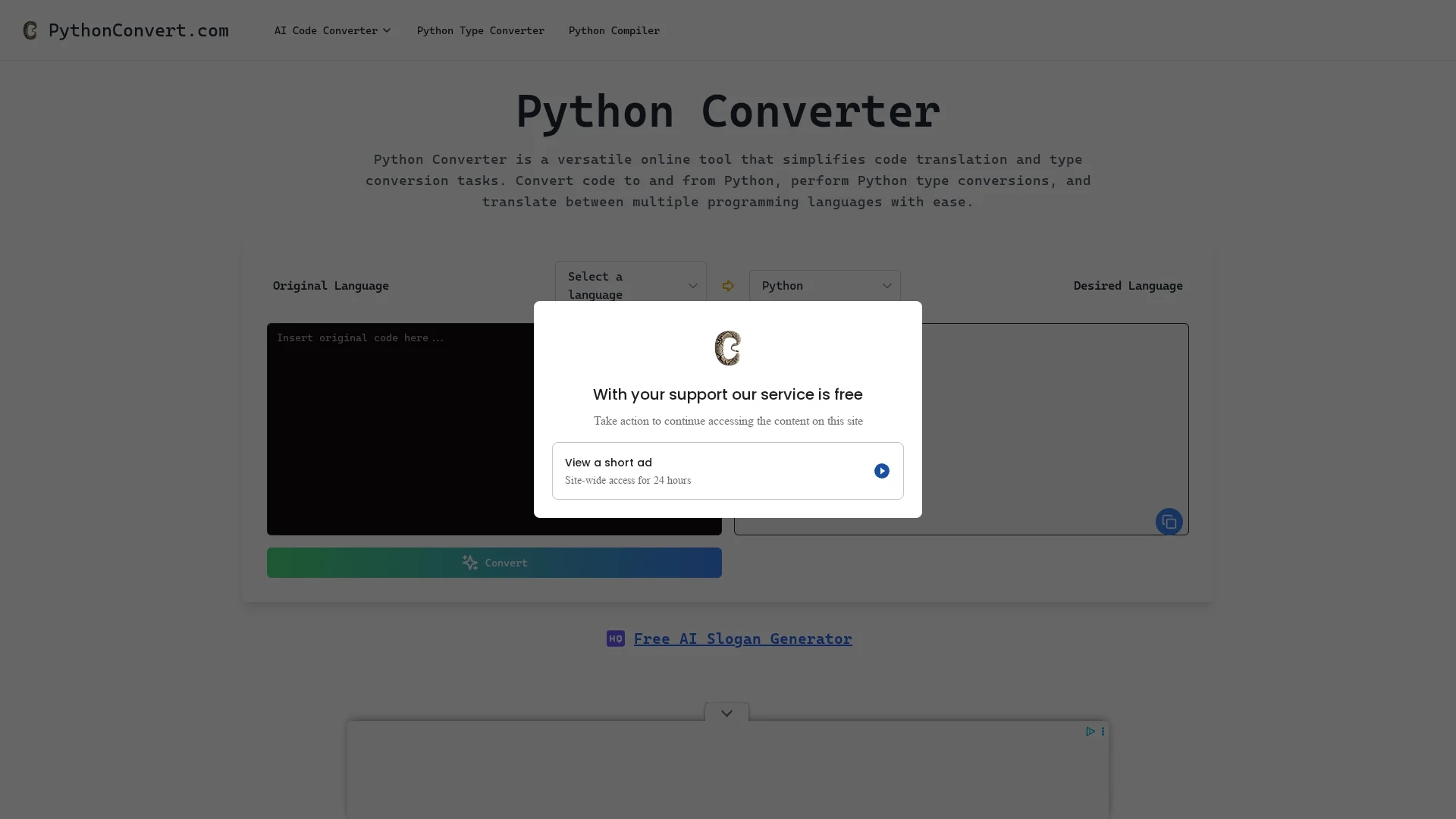Click the HQ icon beside slogan link
Image resolution: width=1456 pixels, height=819 pixels.
coord(615,639)
